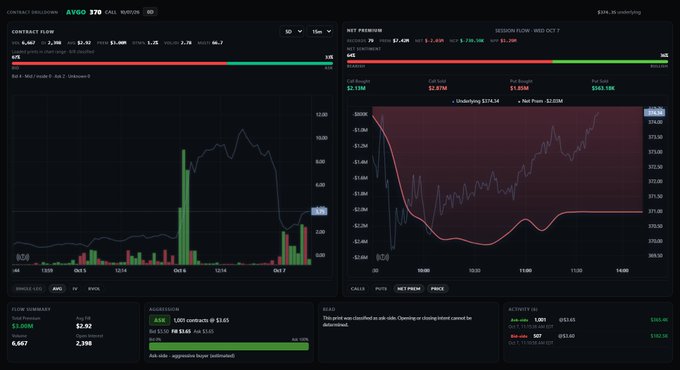Click the tallest green volume bar at Oct 6
Screen dimensions: 680x370
click(x=183, y=207)
